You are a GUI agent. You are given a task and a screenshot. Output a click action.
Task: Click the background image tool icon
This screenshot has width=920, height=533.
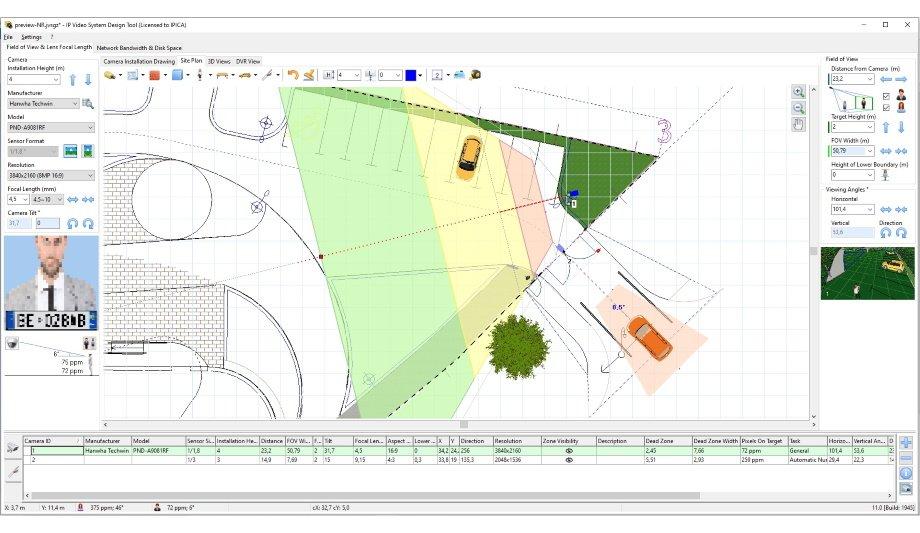133,75
